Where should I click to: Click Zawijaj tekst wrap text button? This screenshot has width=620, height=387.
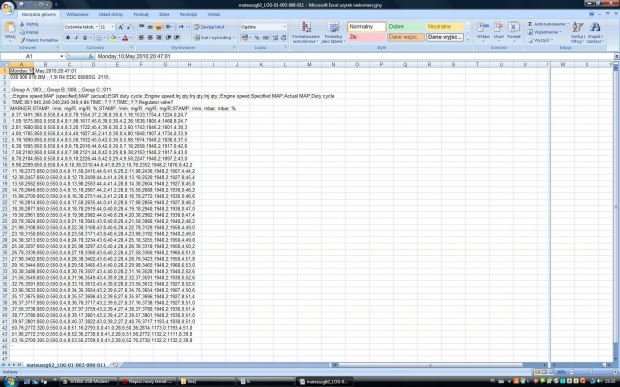[209, 27]
